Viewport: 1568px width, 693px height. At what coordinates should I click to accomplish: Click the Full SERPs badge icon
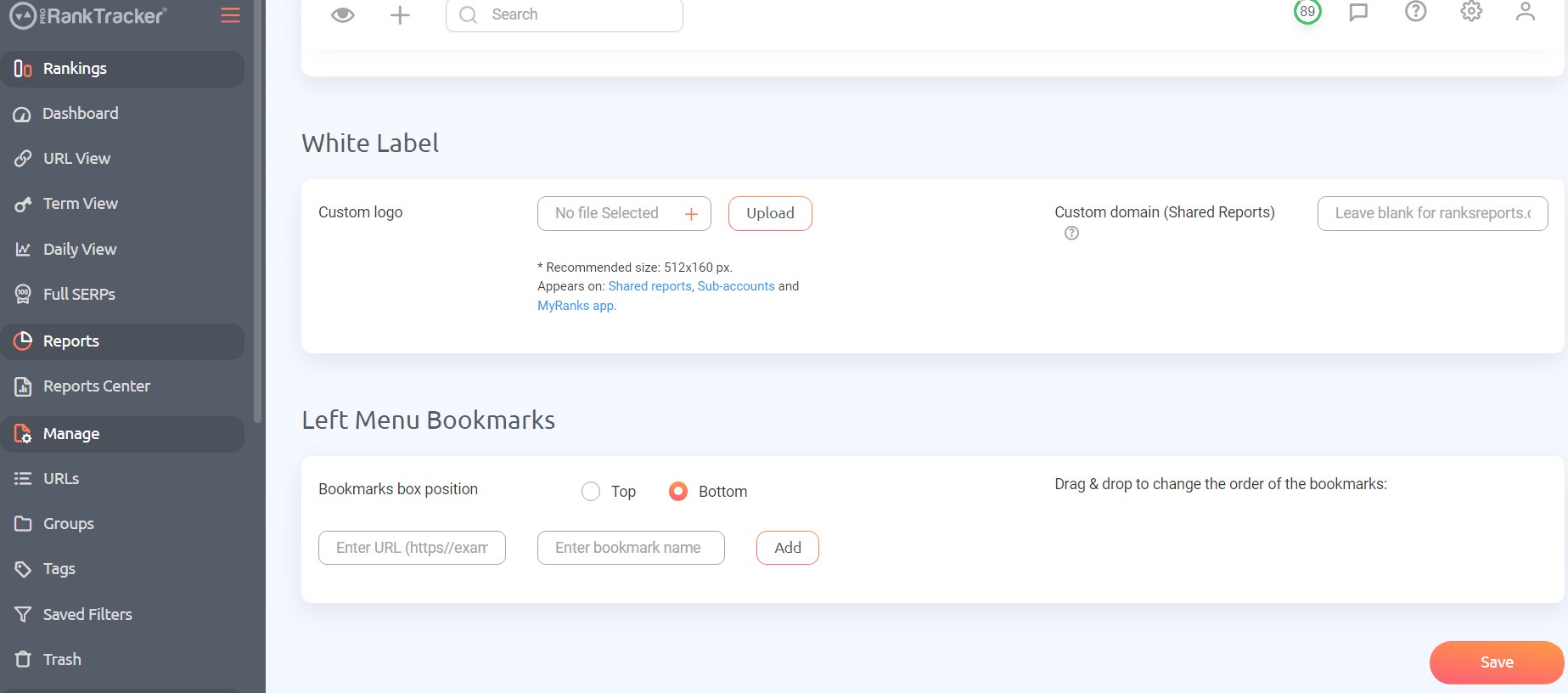[23, 295]
